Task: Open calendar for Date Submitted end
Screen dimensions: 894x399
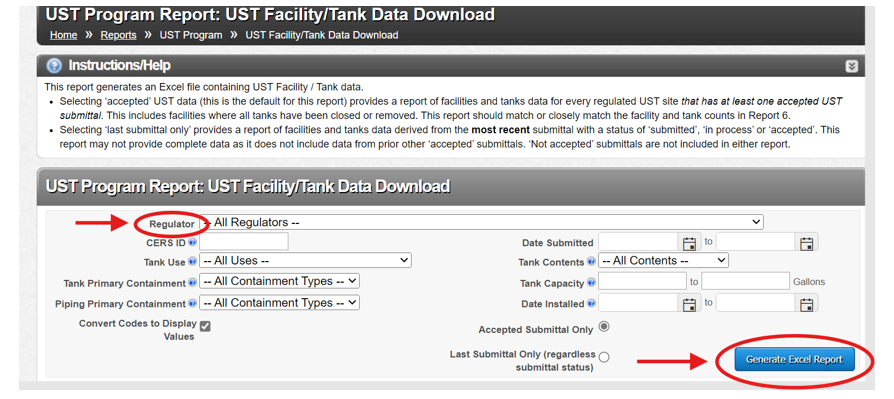Action: tap(806, 243)
